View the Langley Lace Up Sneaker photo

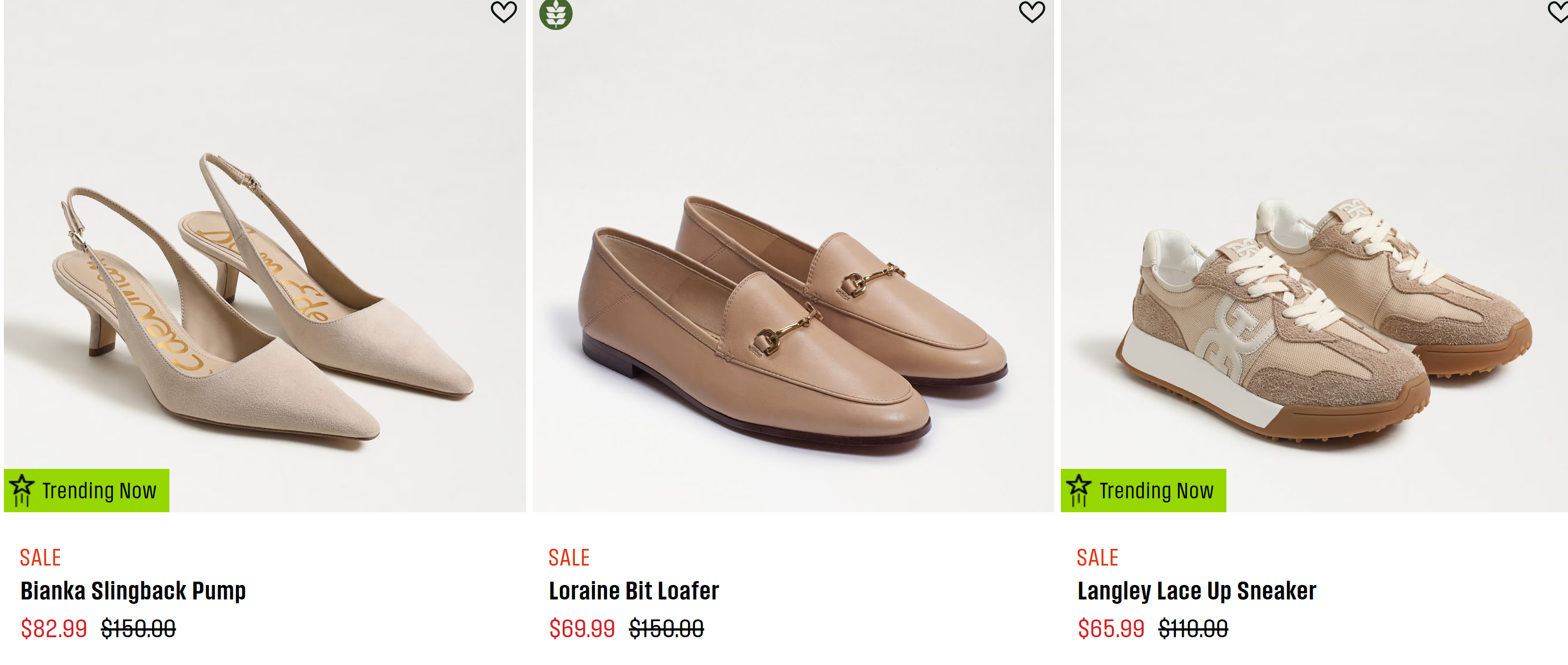click(1314, 256)
